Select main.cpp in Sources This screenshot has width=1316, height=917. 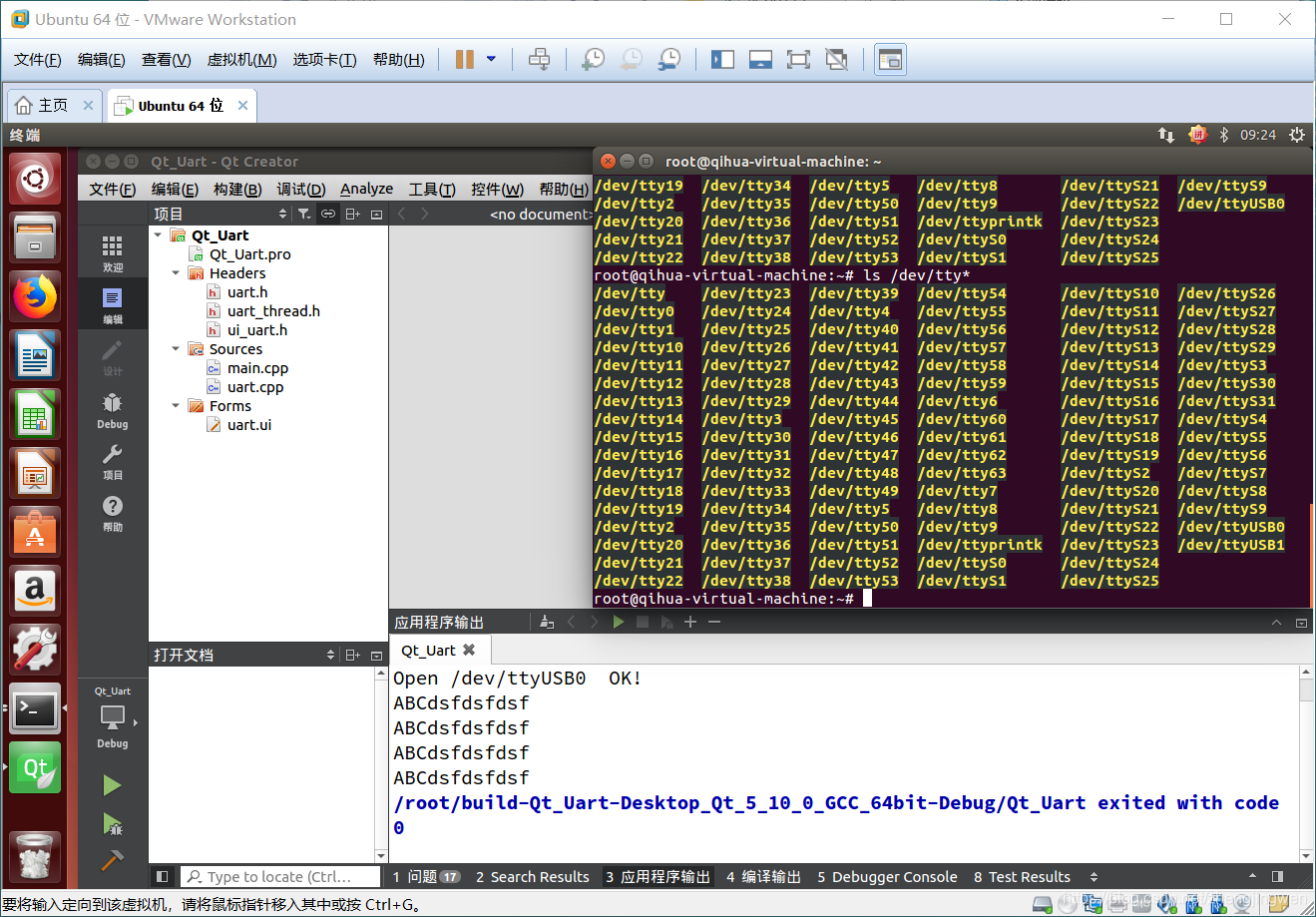[x=257, y=368]
